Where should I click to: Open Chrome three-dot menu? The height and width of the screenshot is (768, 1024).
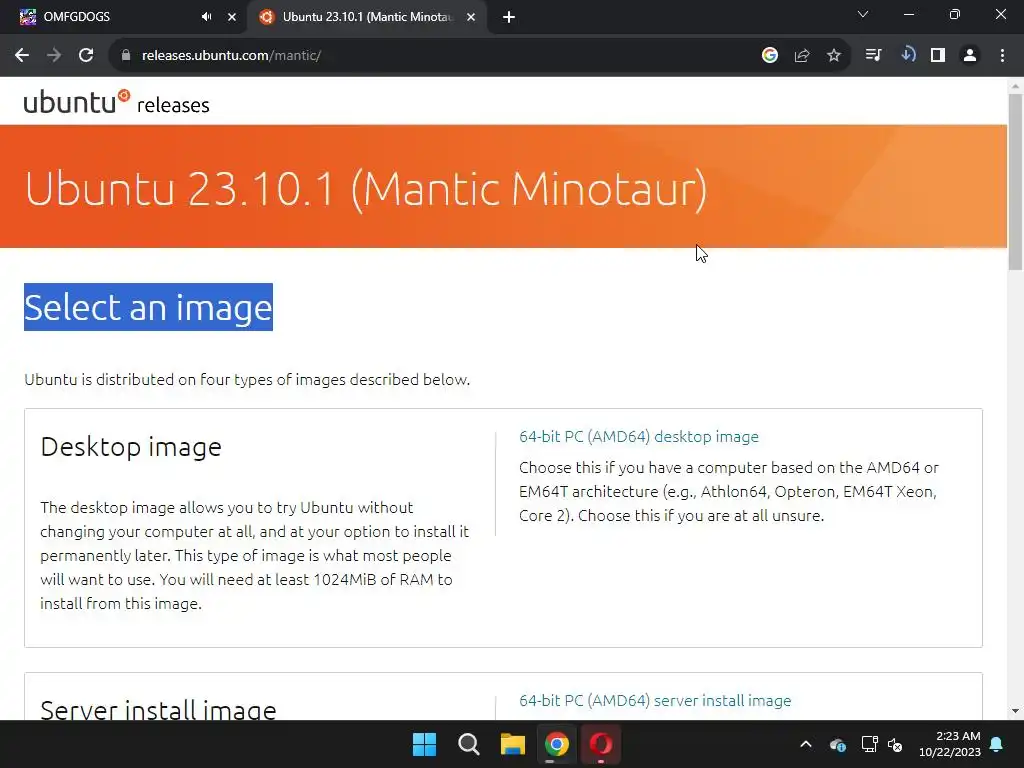(1002, 56)
